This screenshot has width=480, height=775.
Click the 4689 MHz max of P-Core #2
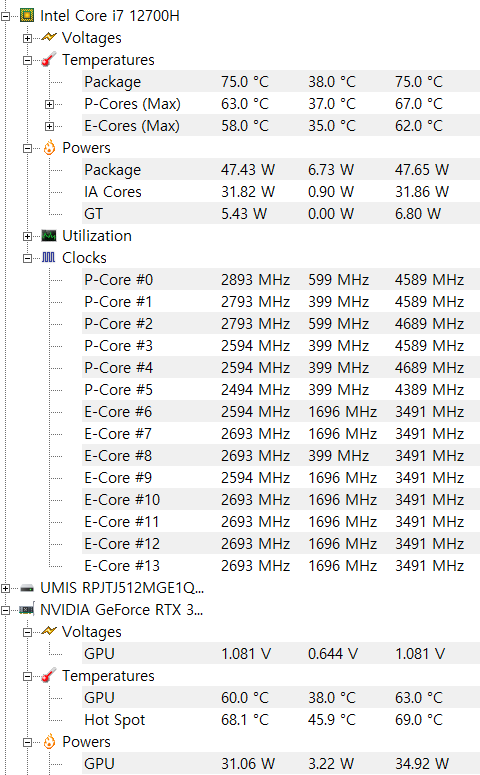[429, 324]
